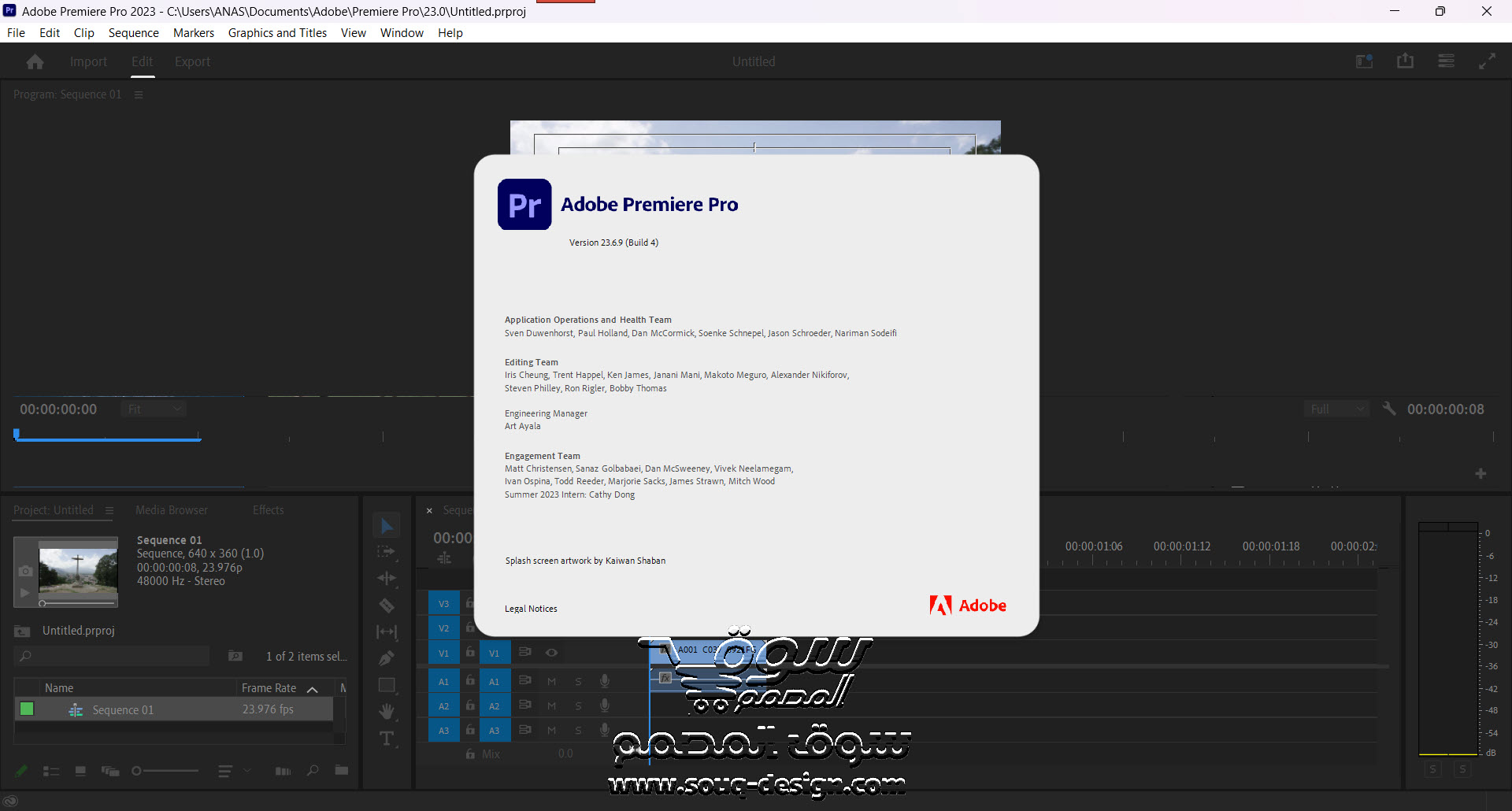Image resolution: width=1512 pixels, height=811 pixels.
Task: Select the Slip tool
Action: pyautogui.click(x=386, y=631)
